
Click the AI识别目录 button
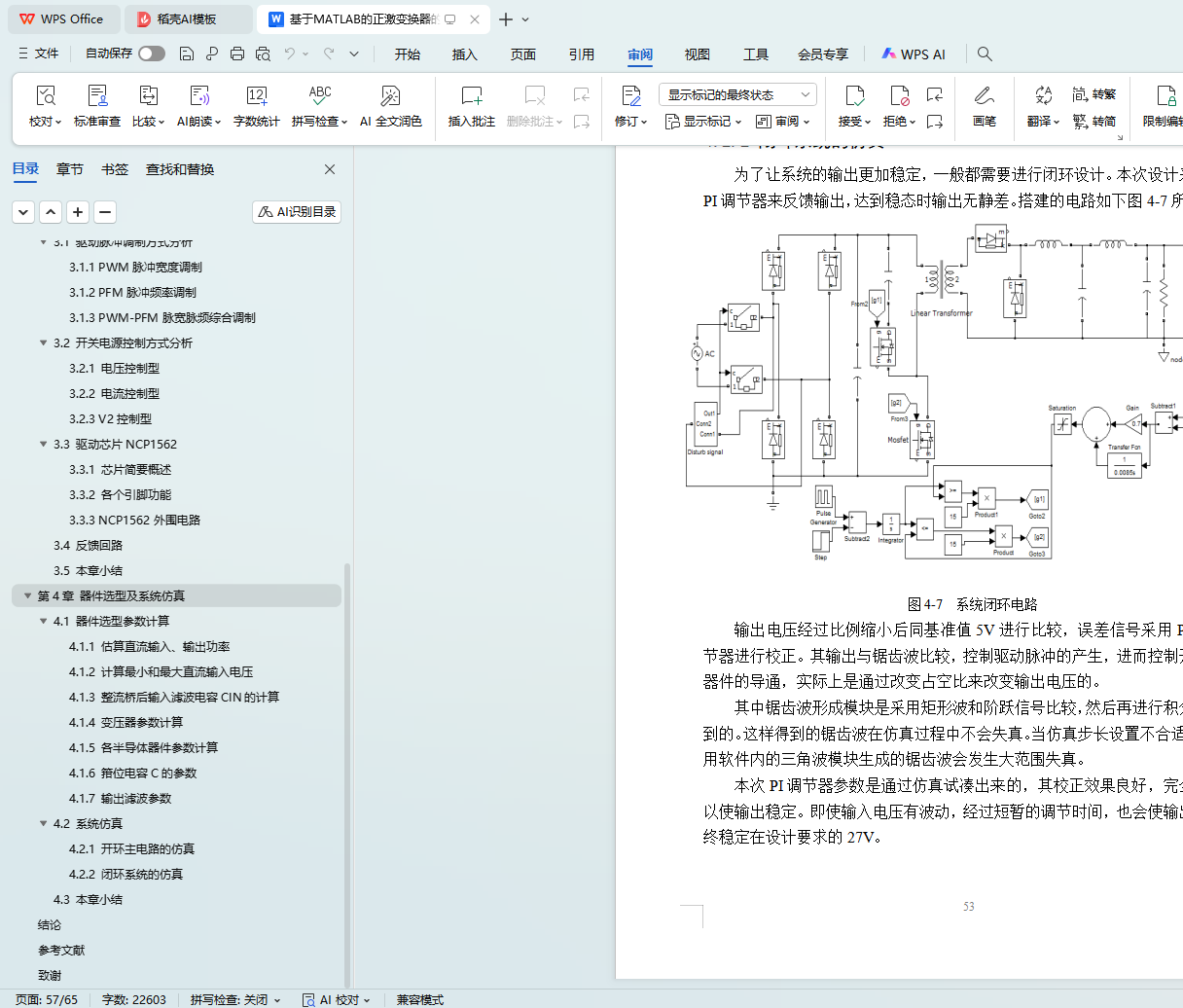(297, 211)
